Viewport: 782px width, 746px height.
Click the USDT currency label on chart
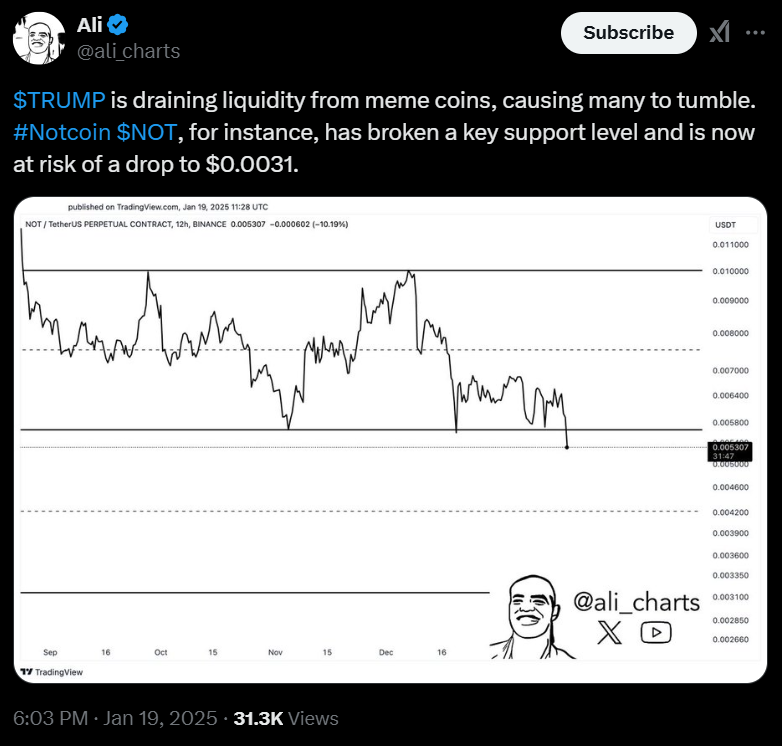click(x=725, y=225)
